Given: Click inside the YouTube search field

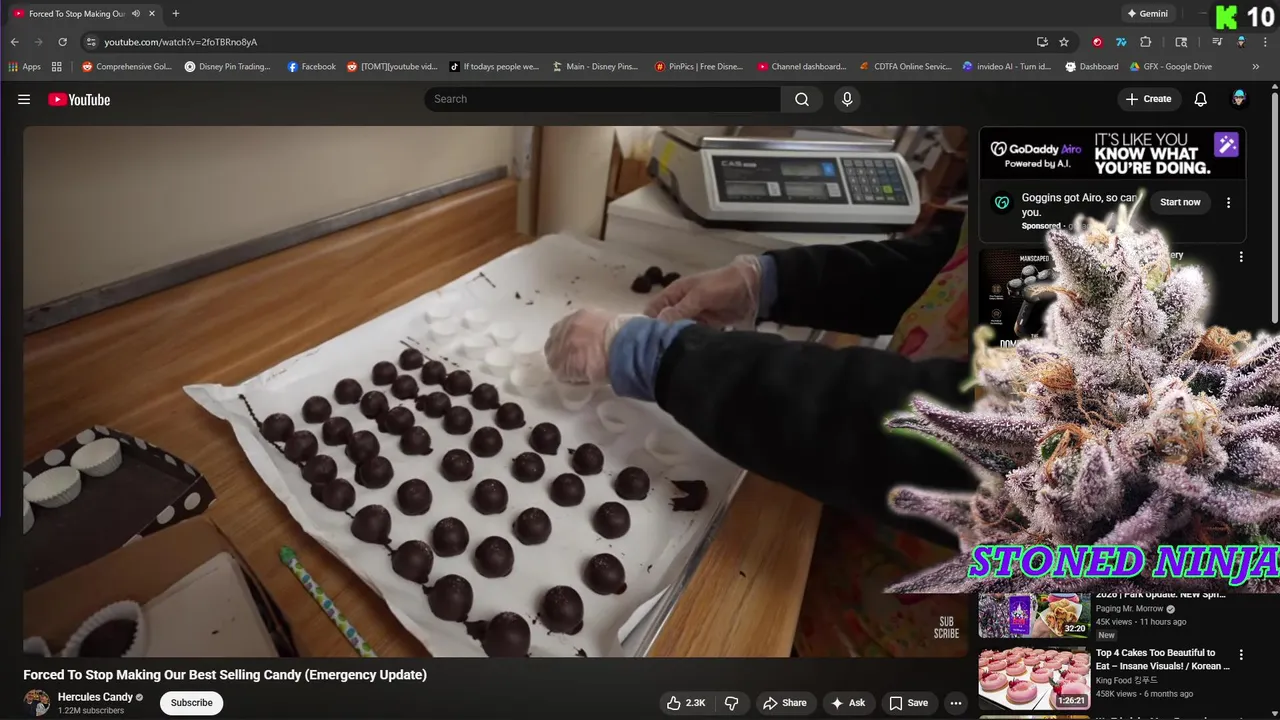Looking at the screenshot, I should pyautogui.click(x=603, y=99).
